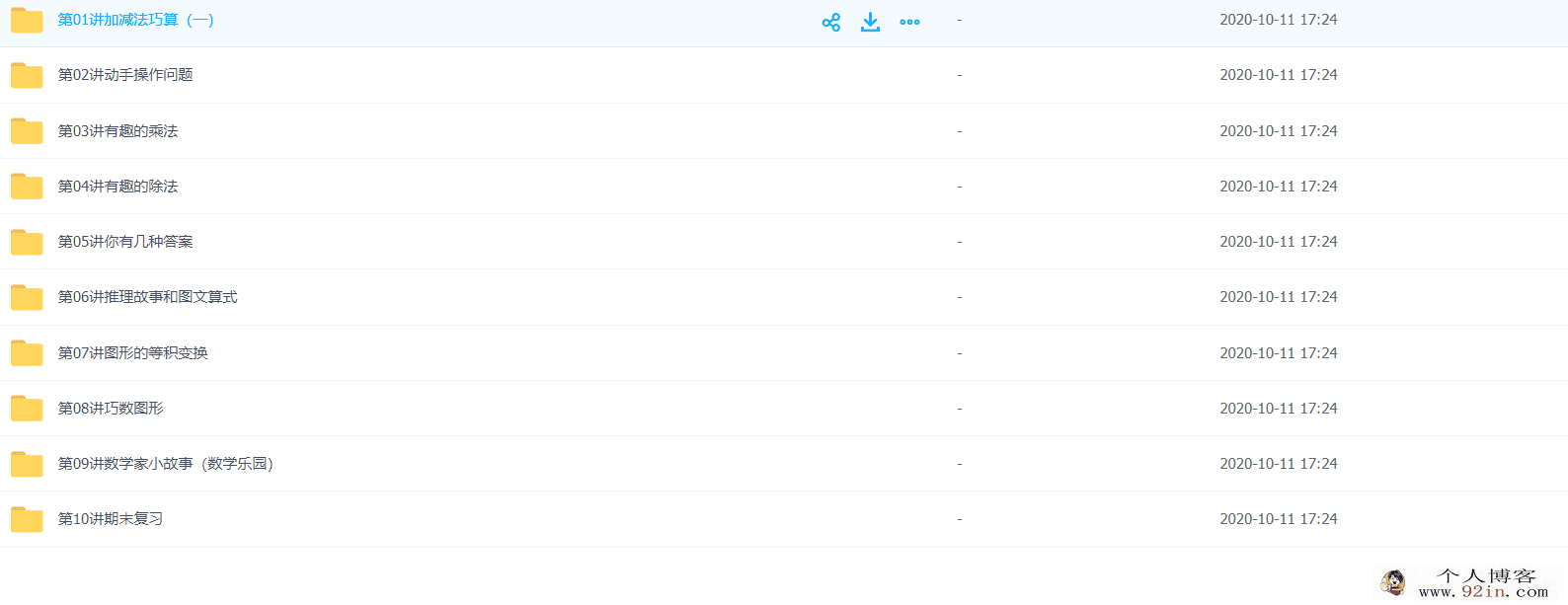
Task: Share the 第01讲加减法巧算 folder
Action: [831, 22]
